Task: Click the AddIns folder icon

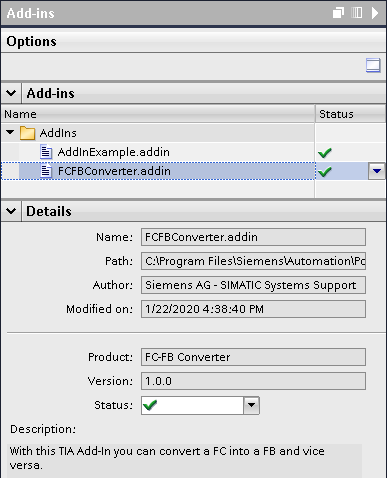Action: [x=27, y=133]
